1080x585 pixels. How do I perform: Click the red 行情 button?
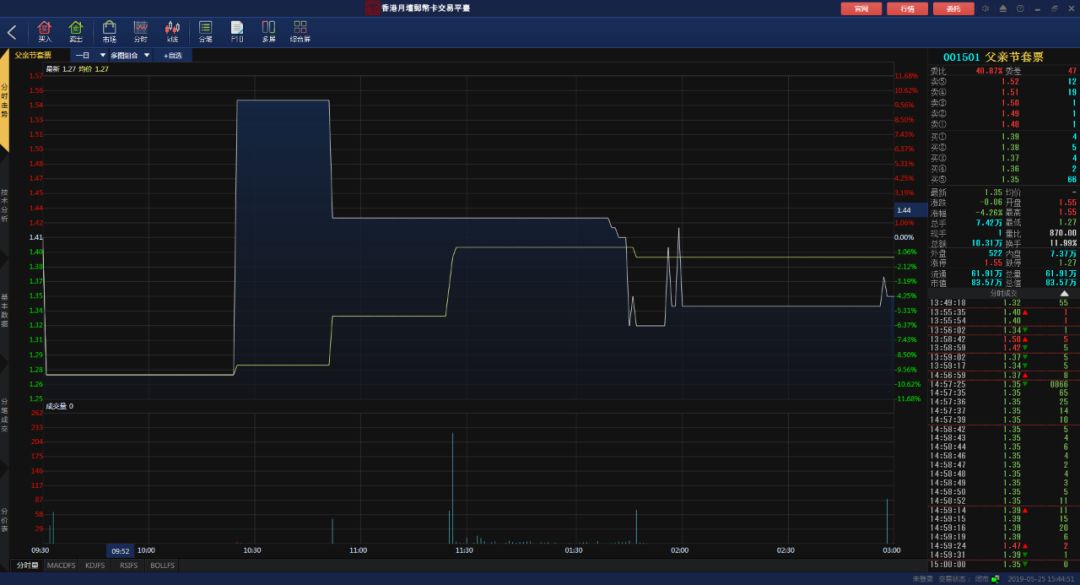907,9
